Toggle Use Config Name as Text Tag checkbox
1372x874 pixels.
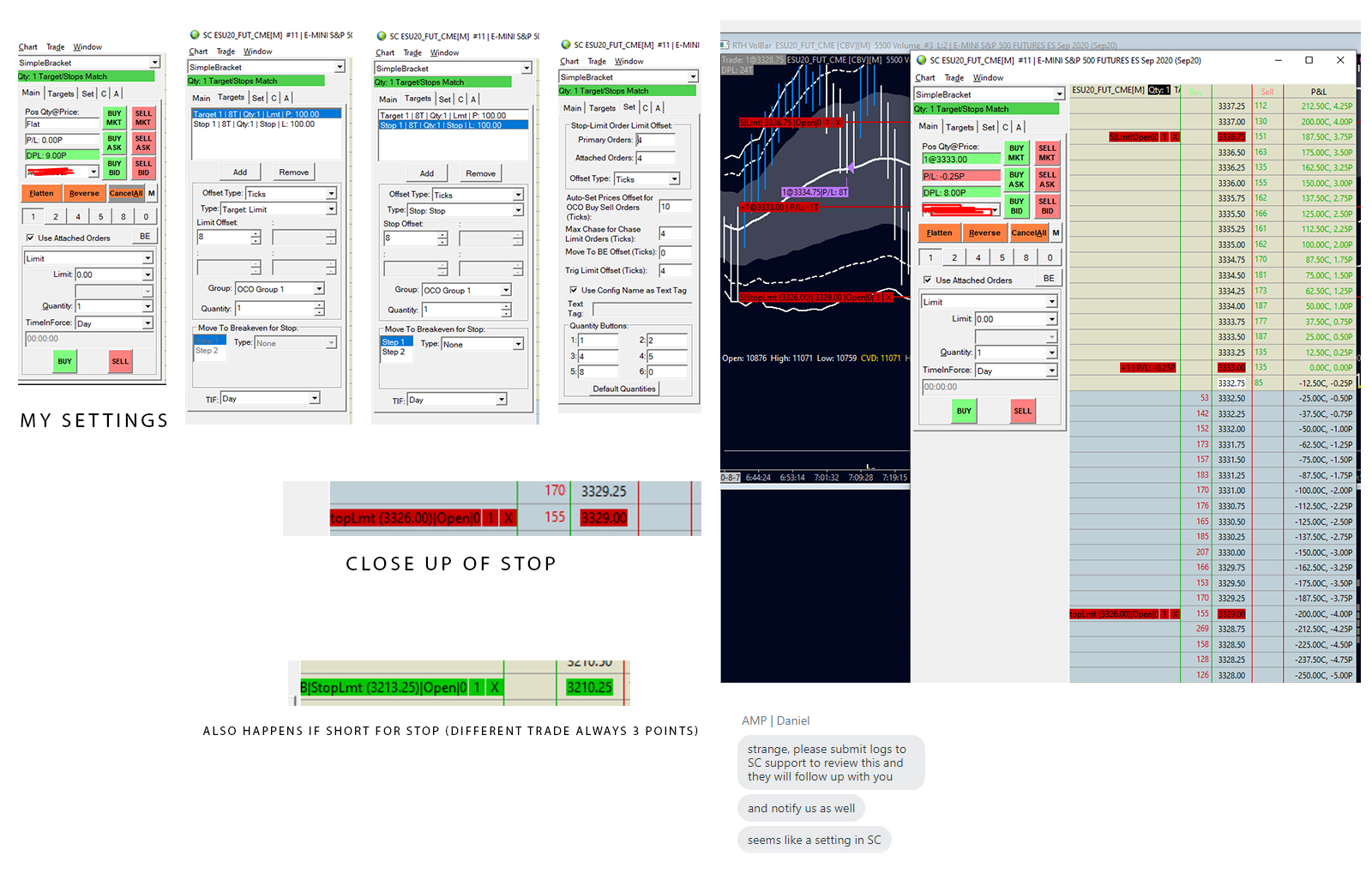pyautogui.click(x=574, y=290)
